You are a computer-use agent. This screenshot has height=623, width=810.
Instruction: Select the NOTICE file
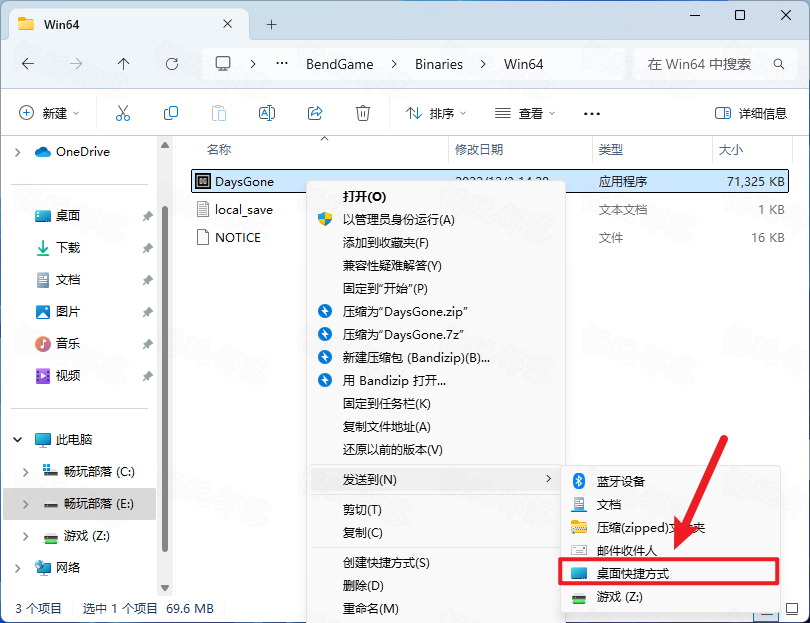tap(238, 238)
